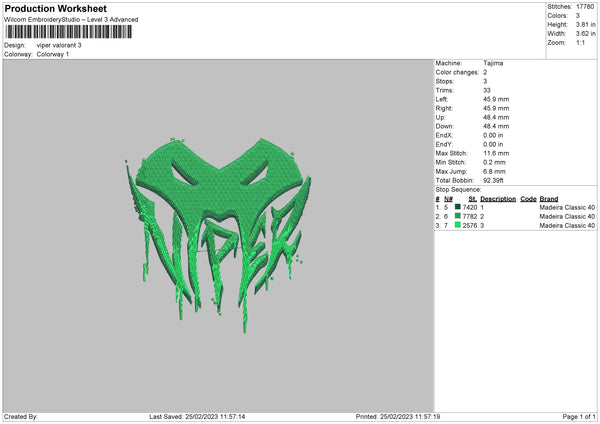Click stitch count 7420 in stop 1
Viewport: 600px width, 424px height.
(470, 207)
